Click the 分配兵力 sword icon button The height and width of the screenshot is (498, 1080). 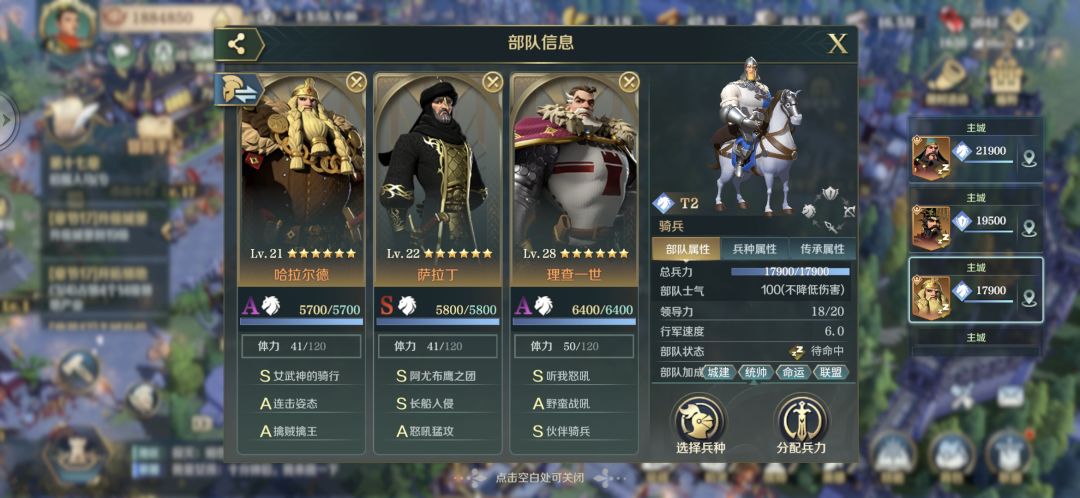(x=801, y=418)
